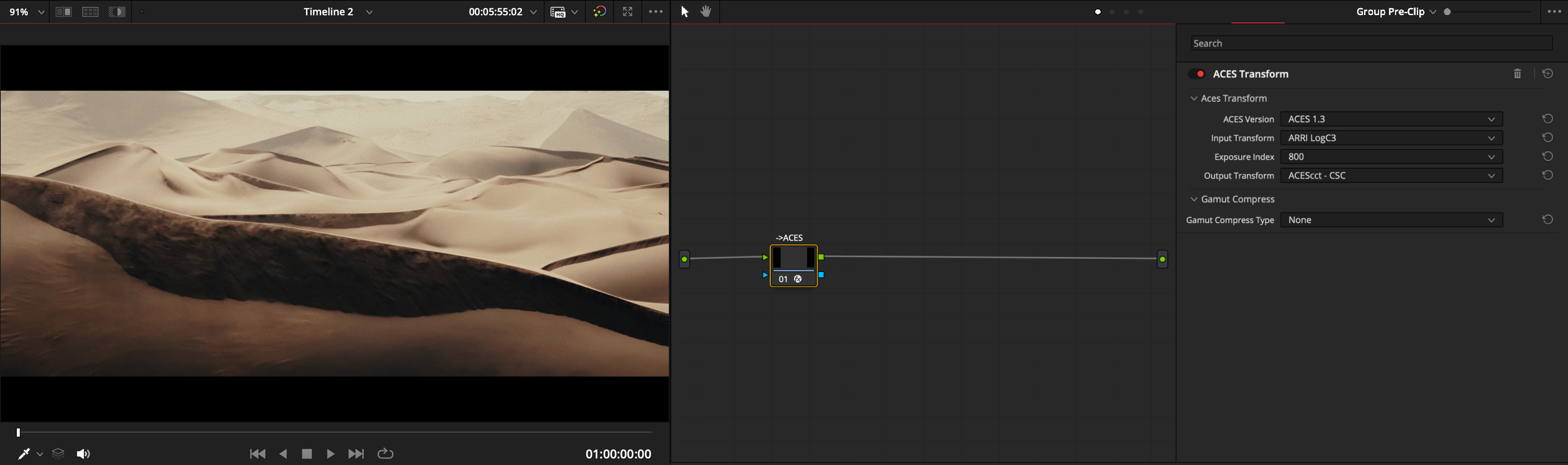The image size is (1568, 465).
Task: Open the timecode 00:05:55:02 options dropdown
Action: [534, 12]
